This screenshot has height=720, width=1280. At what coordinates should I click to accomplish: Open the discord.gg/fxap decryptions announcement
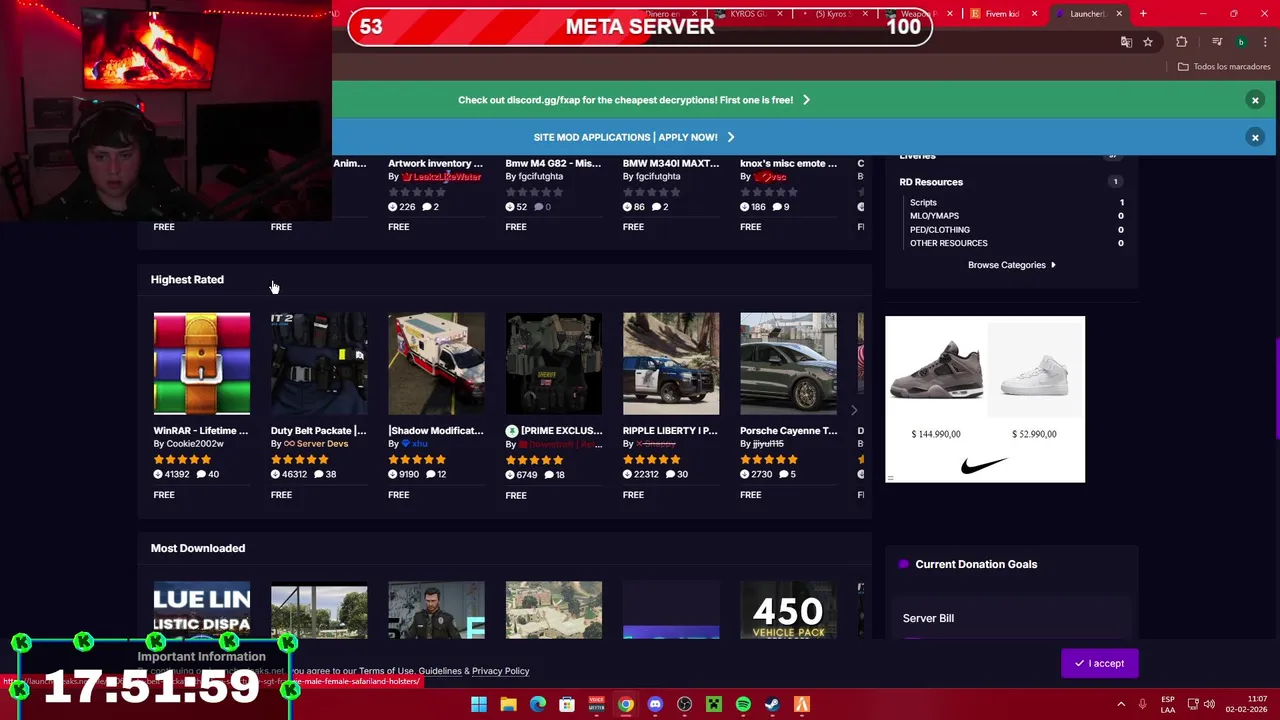[634, 100]
